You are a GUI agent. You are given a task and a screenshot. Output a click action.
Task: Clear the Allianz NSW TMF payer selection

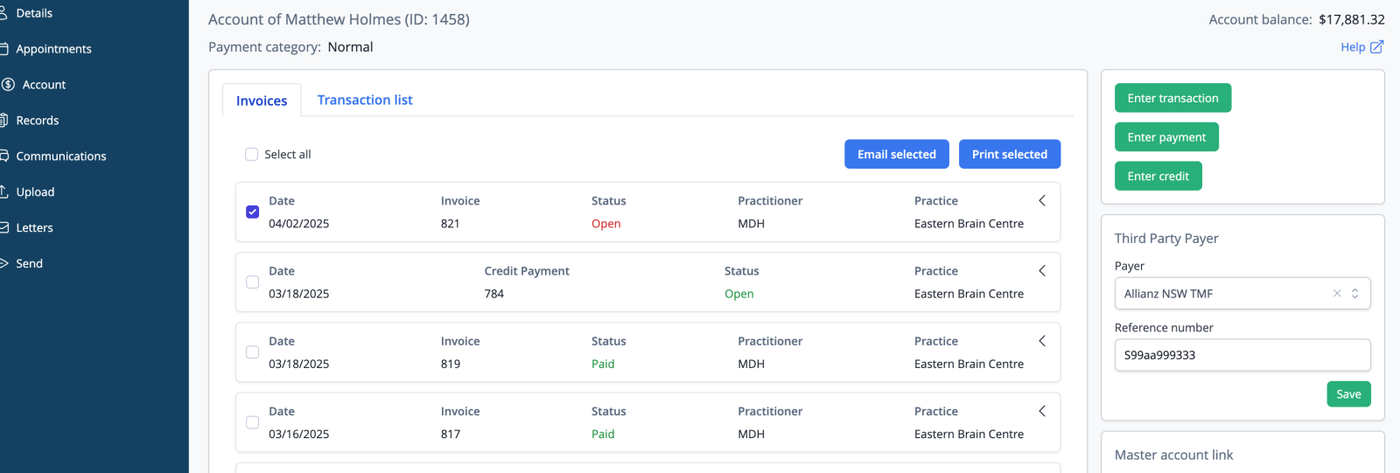coord(1337,294)
